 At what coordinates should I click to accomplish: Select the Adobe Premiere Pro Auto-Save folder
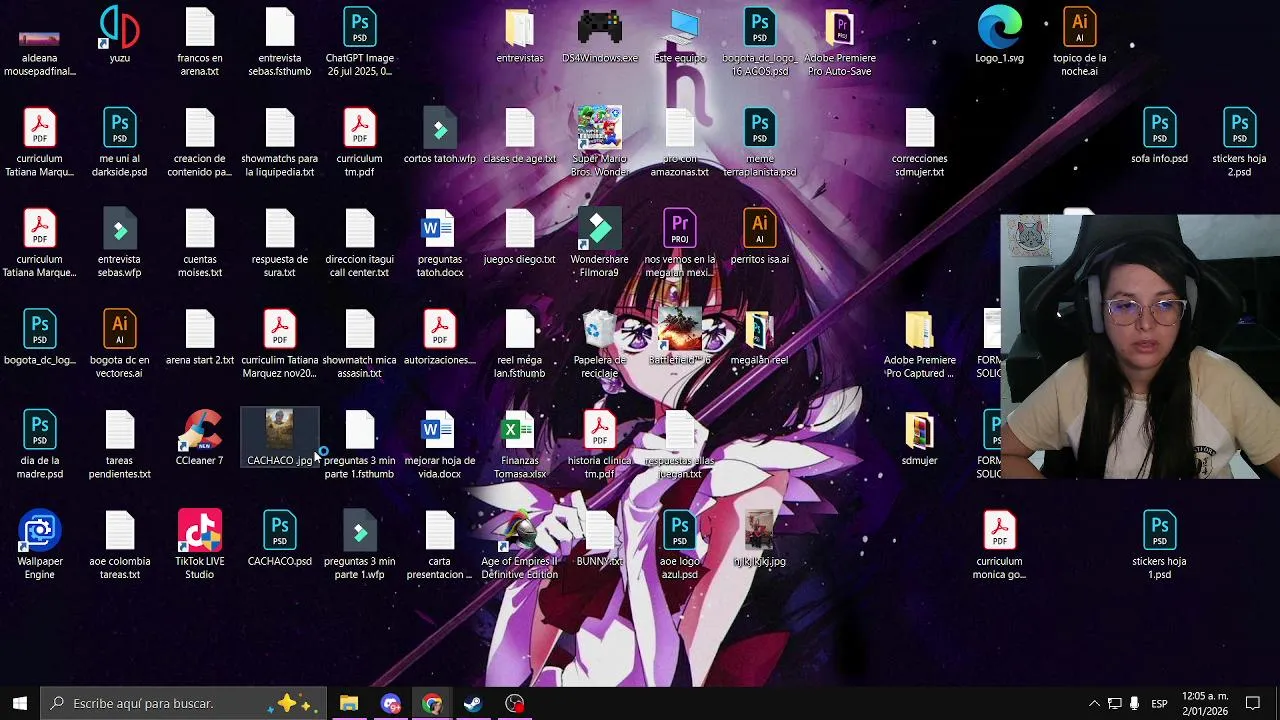click(x=839, y=41)
